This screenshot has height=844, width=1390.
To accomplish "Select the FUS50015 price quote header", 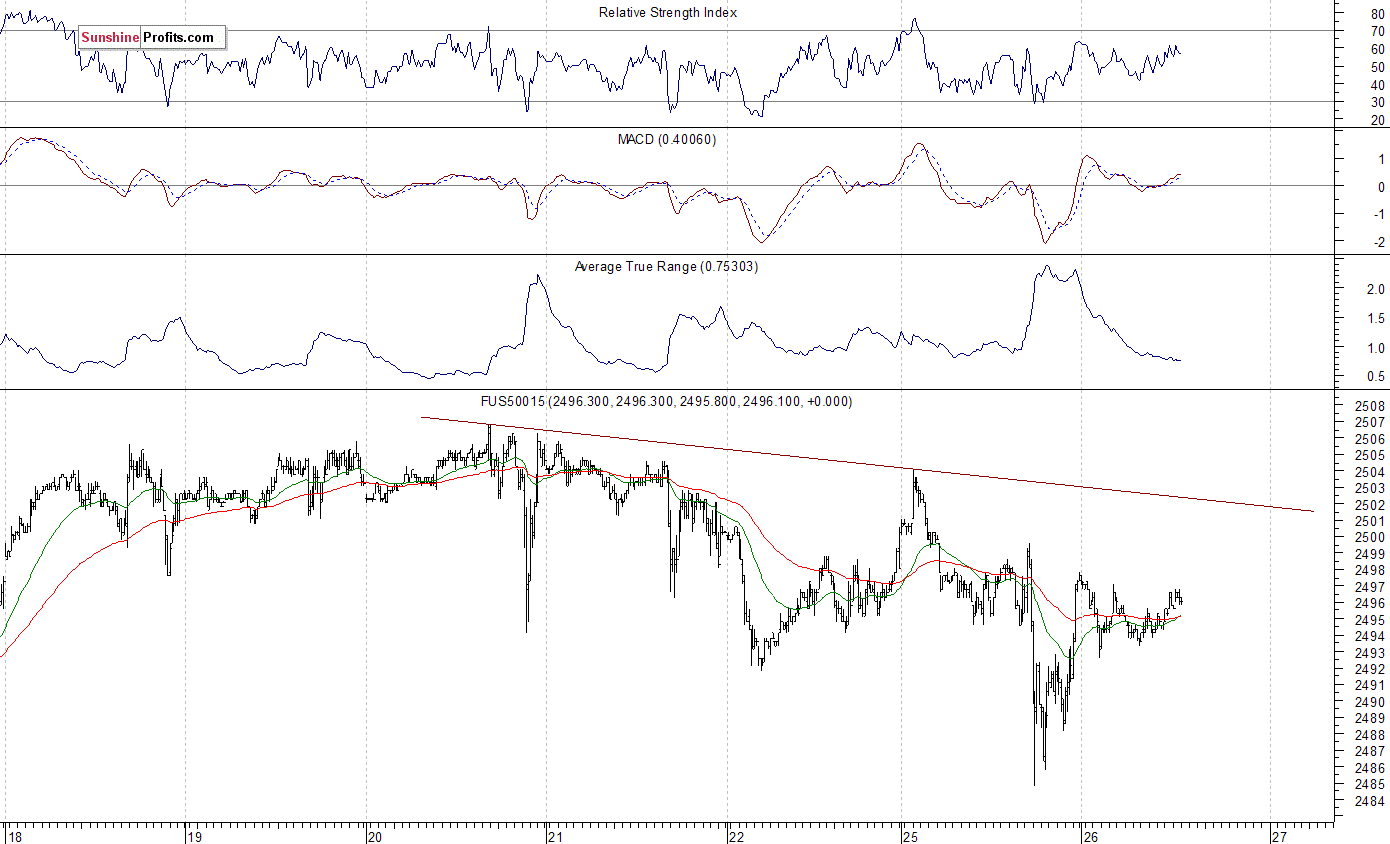I will pos(666,402).
